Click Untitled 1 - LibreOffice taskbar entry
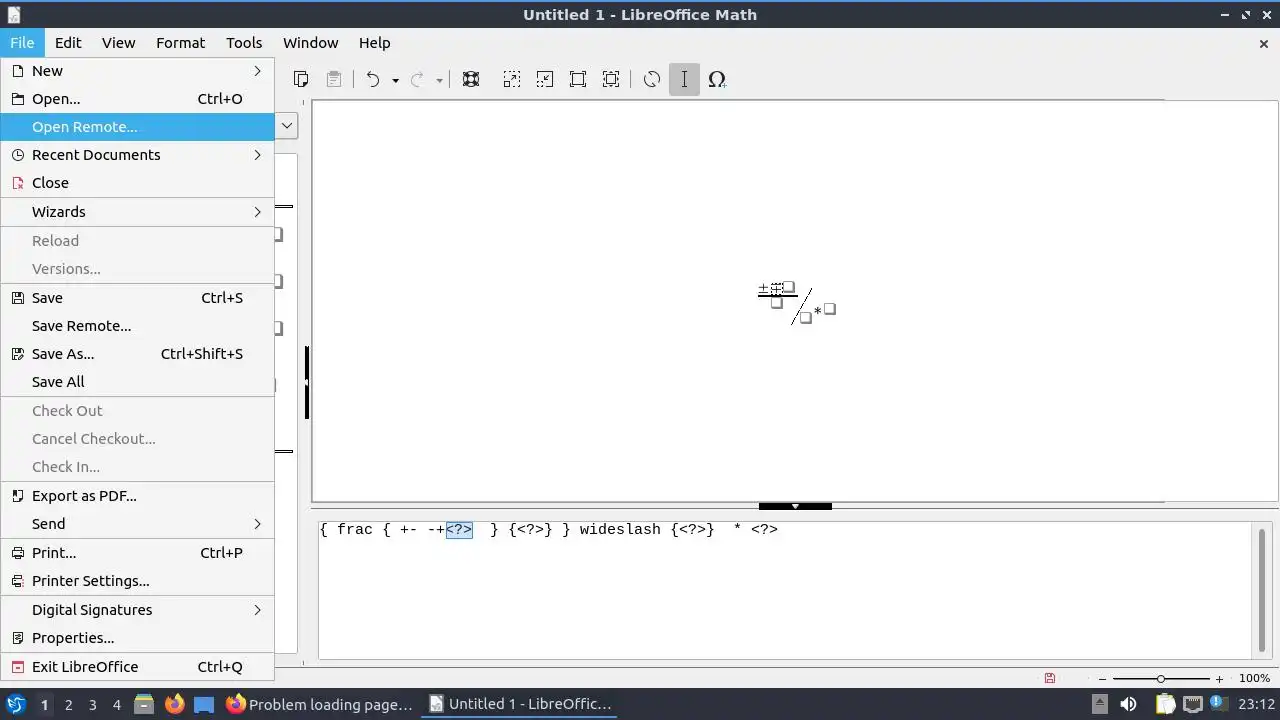The width and height of the screenshot is (1280, 720). 520,704
